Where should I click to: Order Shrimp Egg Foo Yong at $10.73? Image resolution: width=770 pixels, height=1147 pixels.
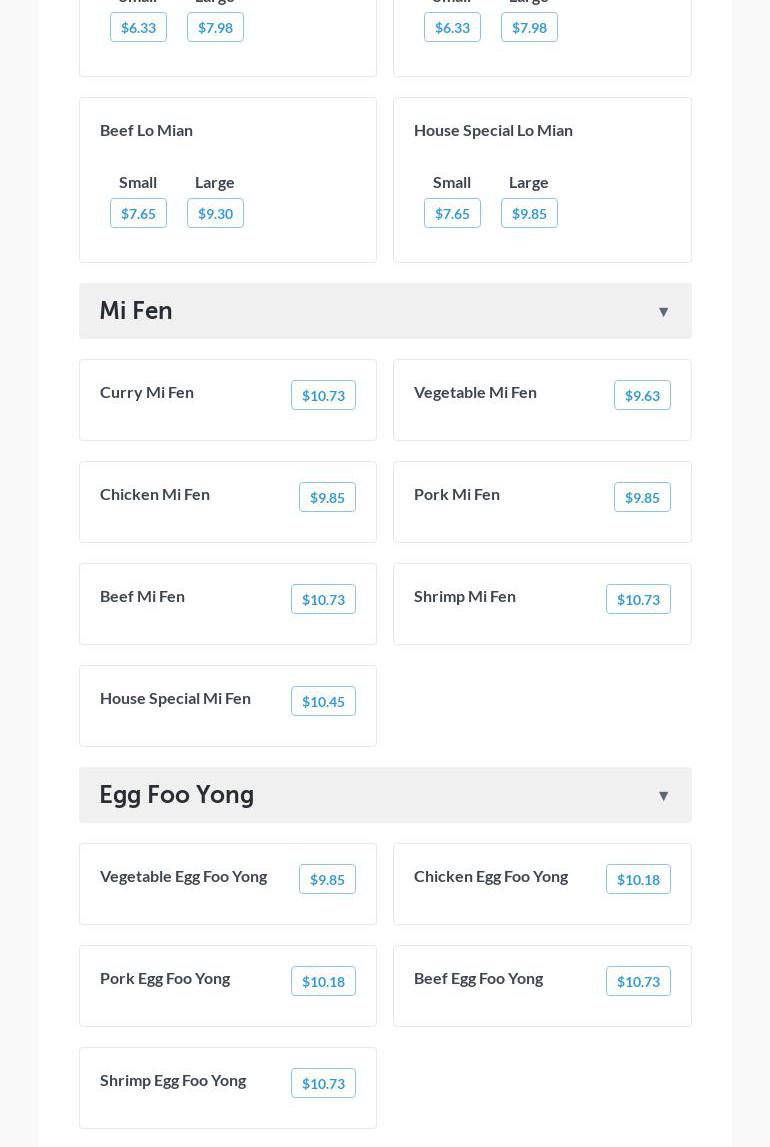pos(323,1083)
